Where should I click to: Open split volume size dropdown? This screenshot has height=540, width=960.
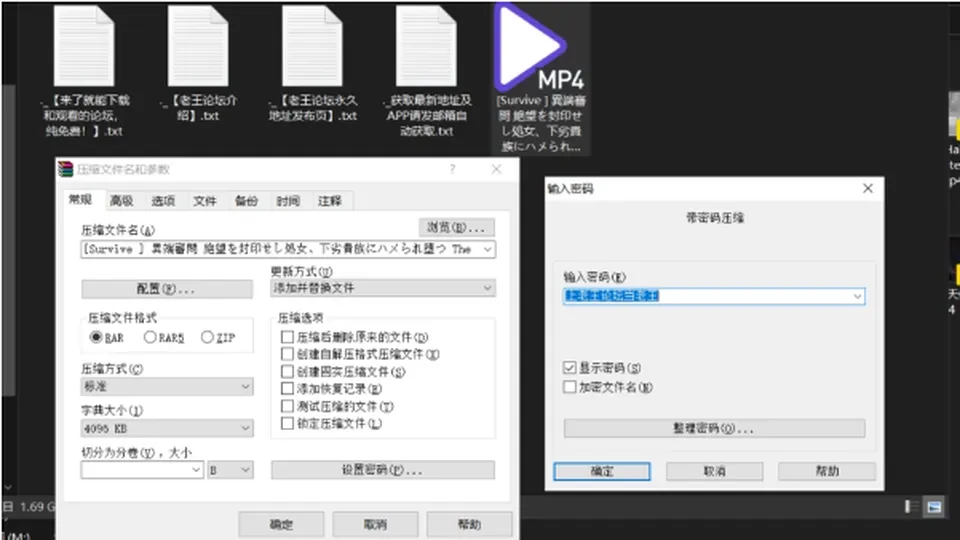196,470
